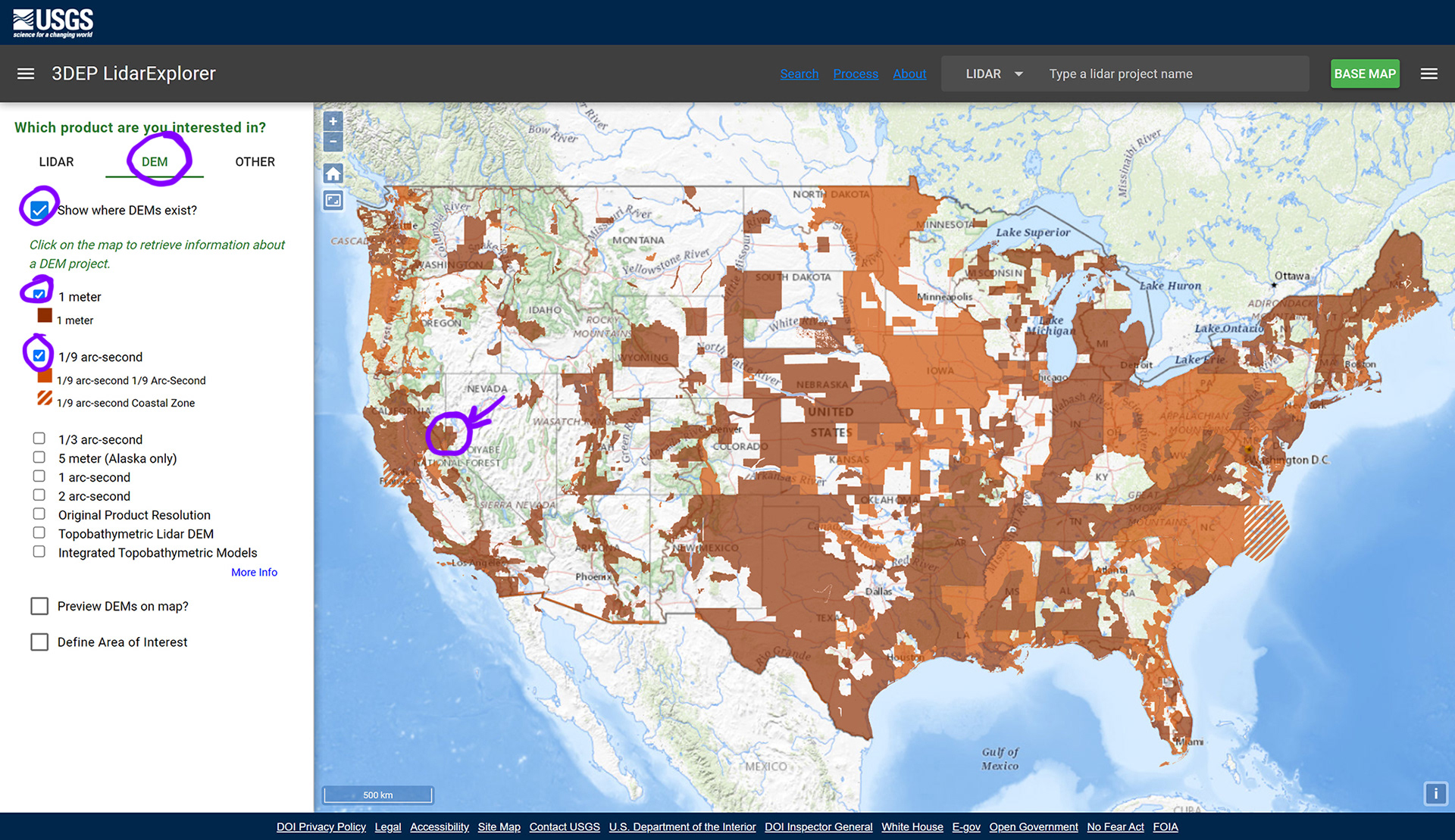Open DOI Privacy Policy footer link
The height and width of the screenshot is (840, 1455).
[x=321, y=827]
